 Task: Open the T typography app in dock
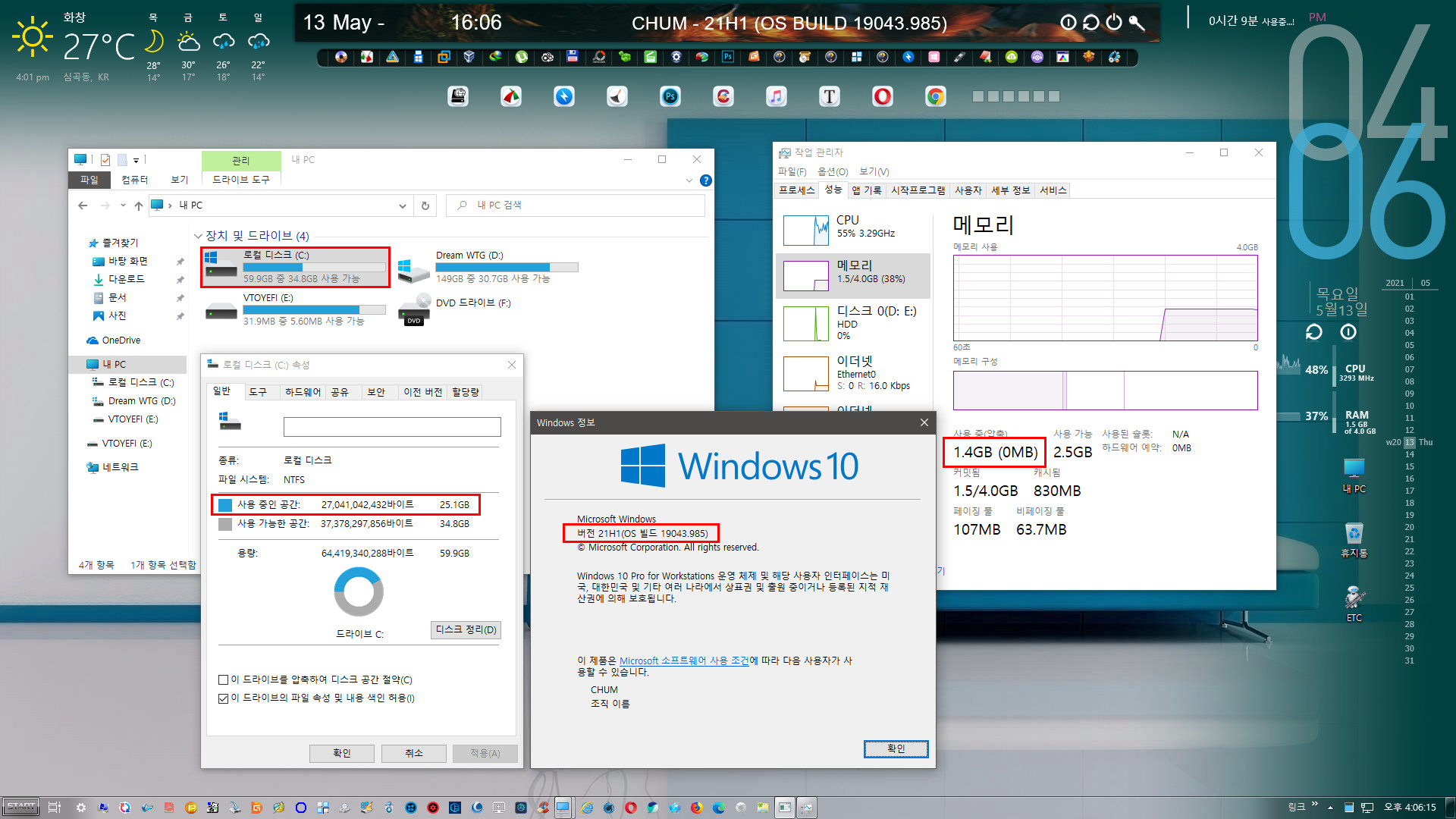pos(830,96)
